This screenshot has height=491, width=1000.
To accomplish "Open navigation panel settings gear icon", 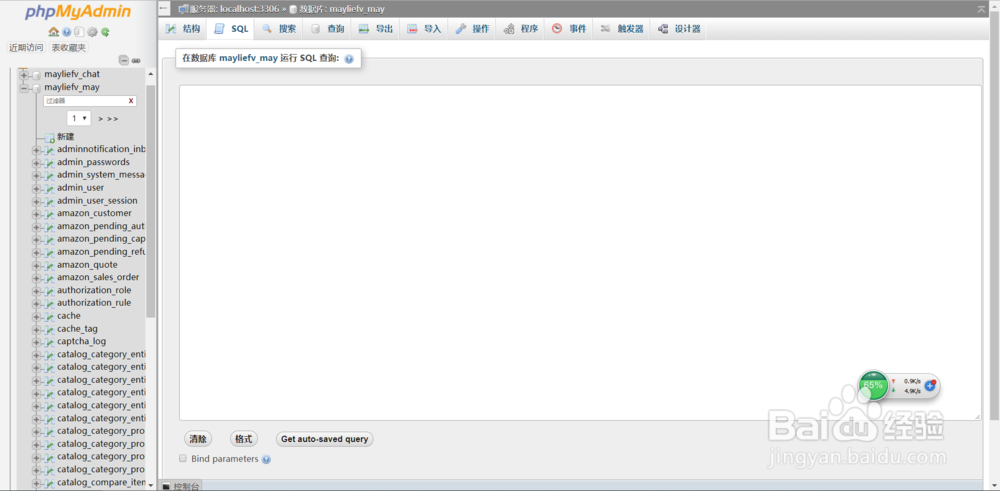I will click(92, 32).
